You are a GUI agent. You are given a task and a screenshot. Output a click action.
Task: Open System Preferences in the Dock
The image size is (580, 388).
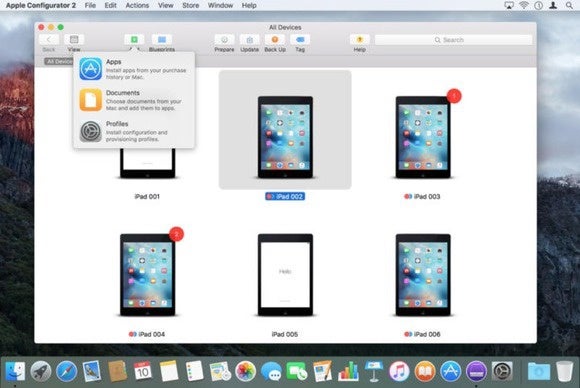pos(502,371)
